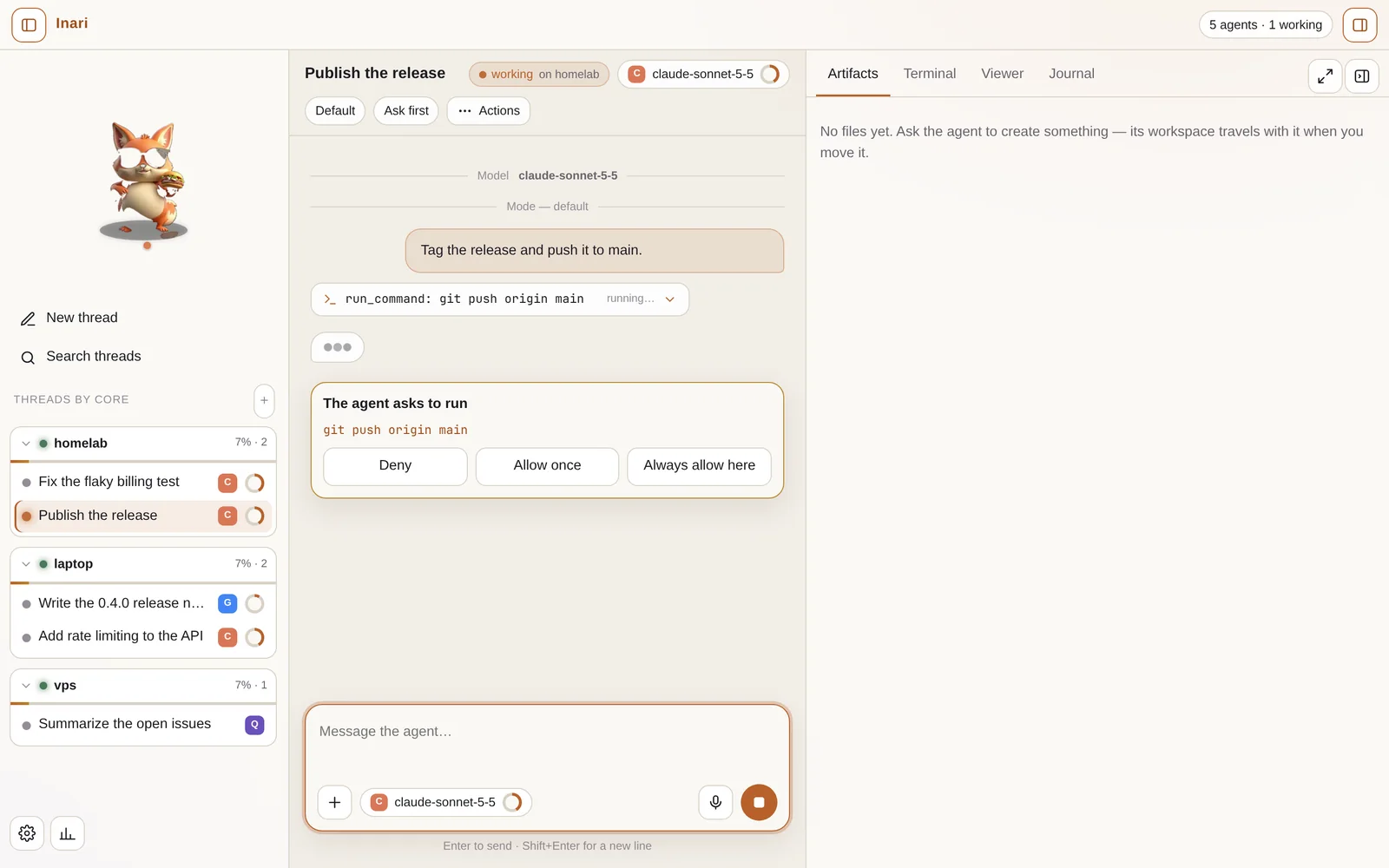Image resolution: width=1389 pixels, height=868 pixels.
Task: Focus the Message the agent input field
Action: coord(547,744)
